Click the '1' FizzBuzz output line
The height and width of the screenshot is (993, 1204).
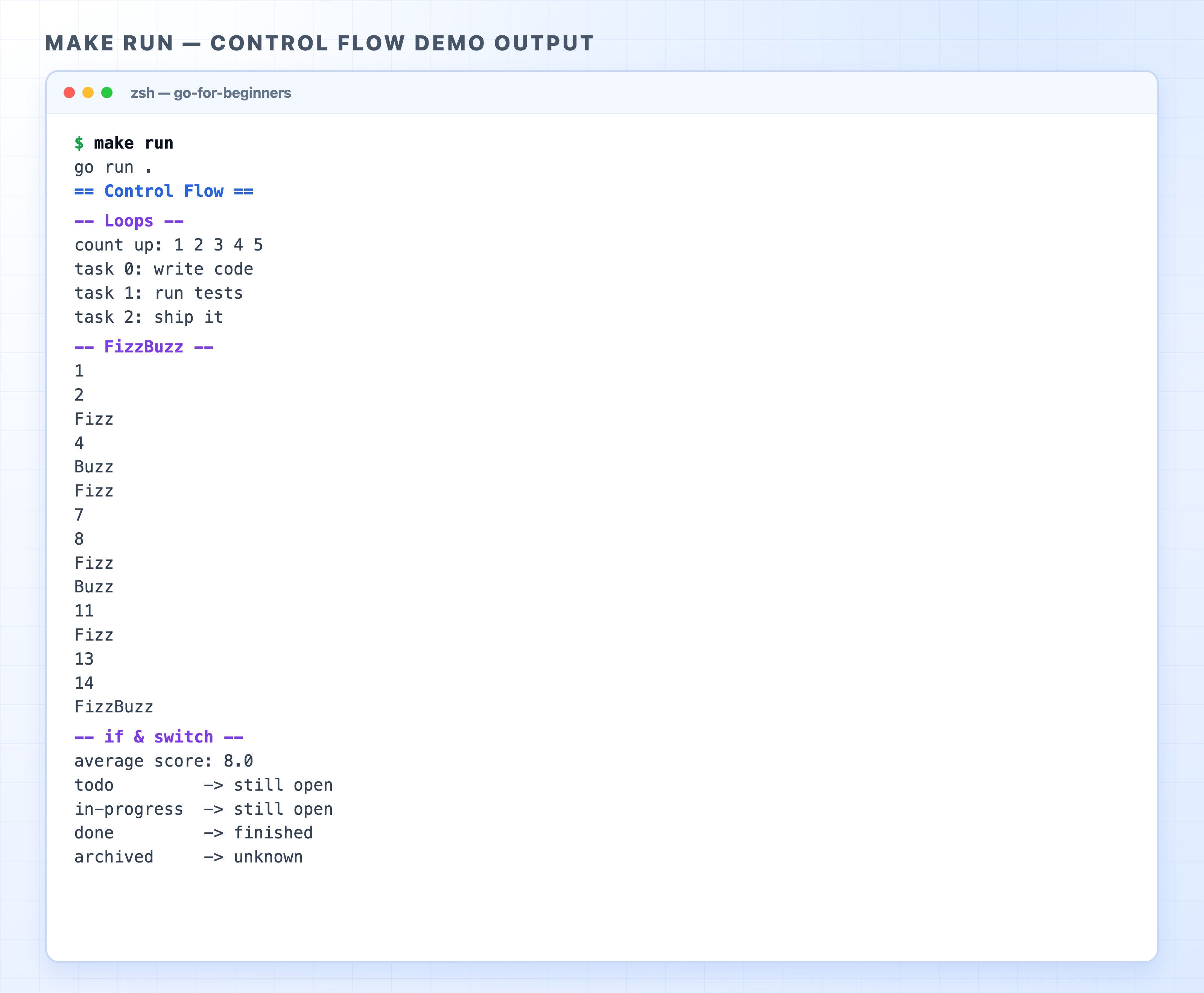tap(79, 370)
